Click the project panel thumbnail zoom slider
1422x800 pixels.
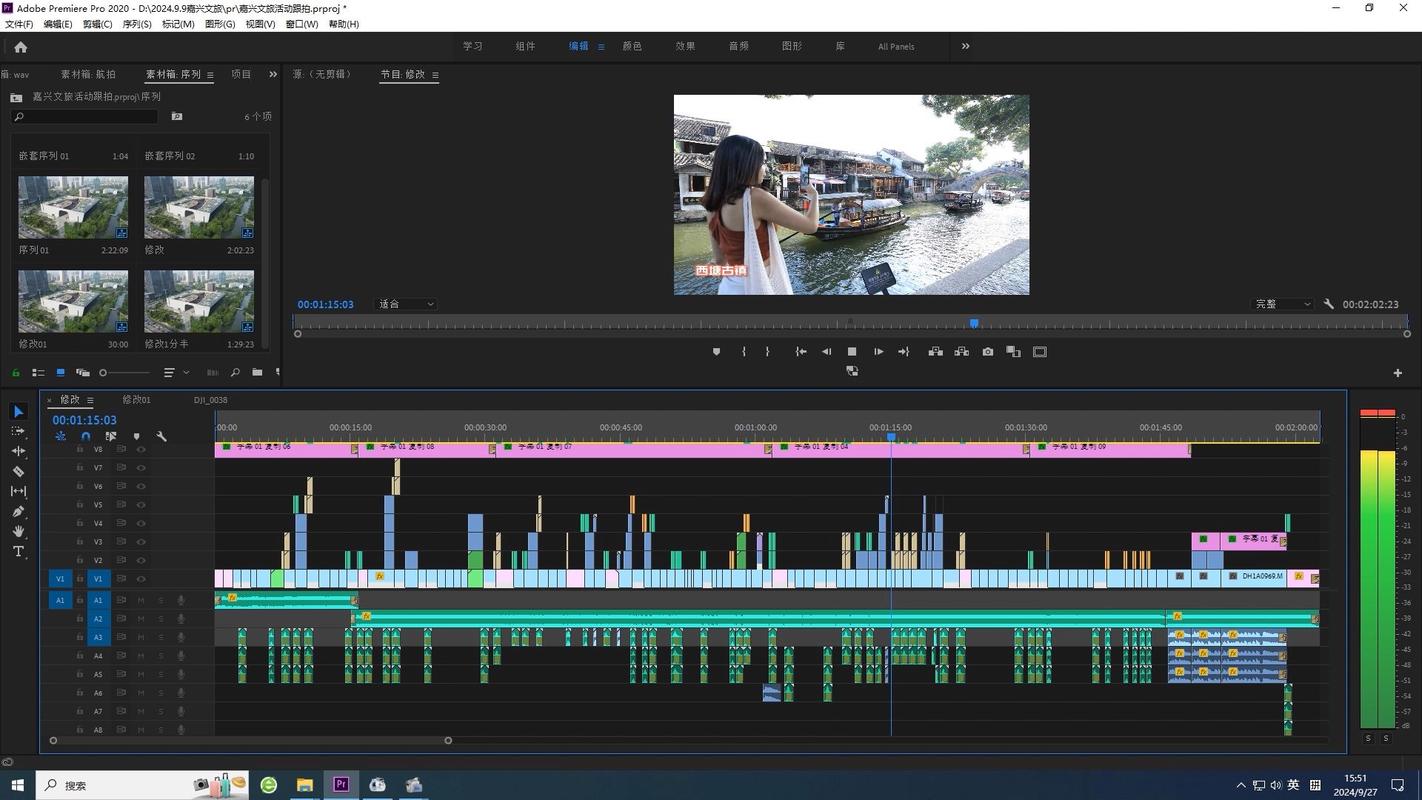124,373
